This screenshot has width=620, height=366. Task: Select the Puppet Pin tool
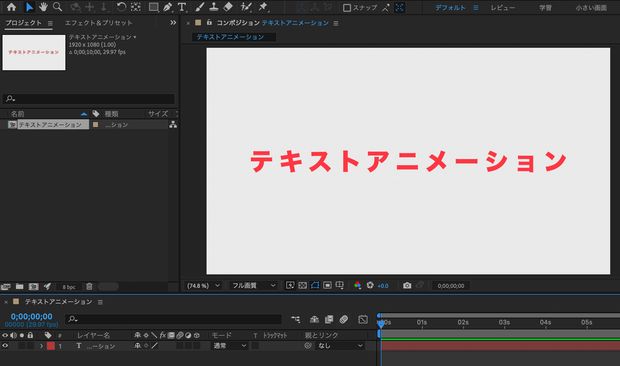pos(263,7)
